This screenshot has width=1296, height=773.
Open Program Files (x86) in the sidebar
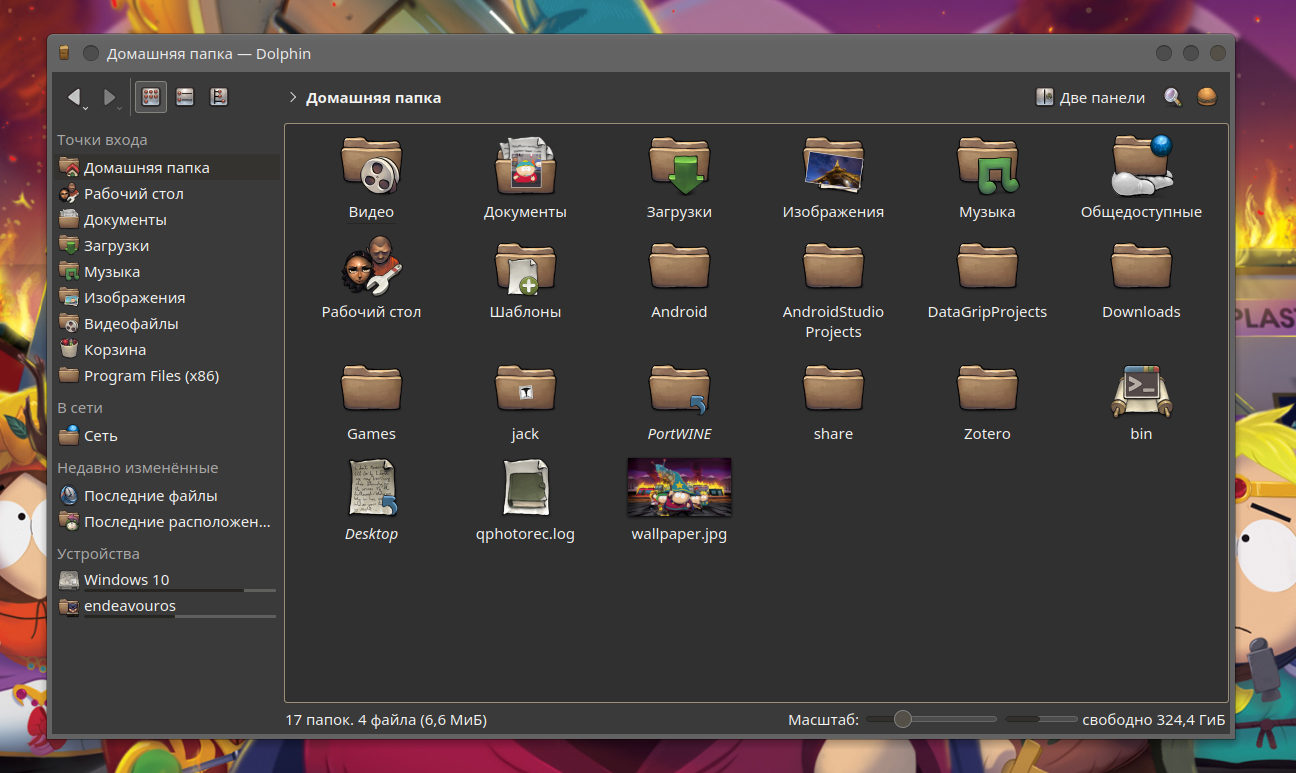point(168,376)
